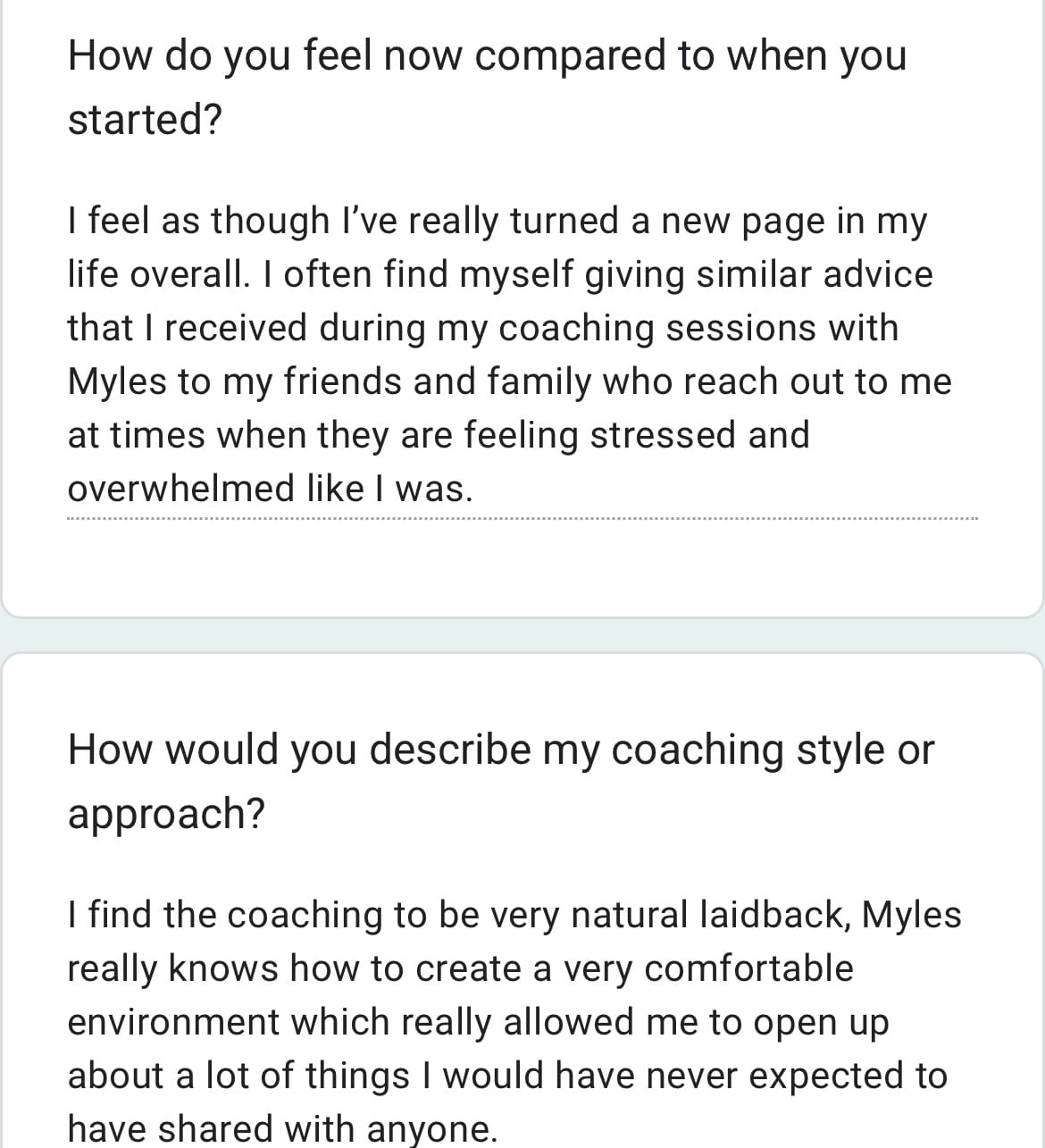The image size is (1045, 1148).
Task: Click the line "environment which really allowed me"
Action: pos(478,1022)
